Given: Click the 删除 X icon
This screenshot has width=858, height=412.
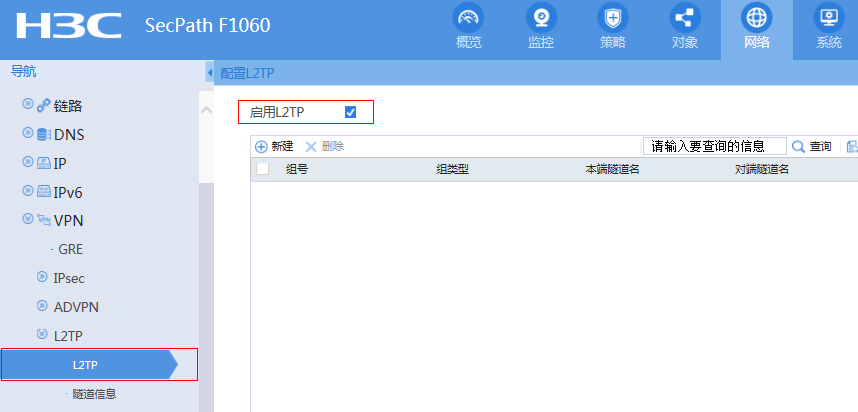Looking at the screenshot, I should pyautogui.click(x=311, y=147).
